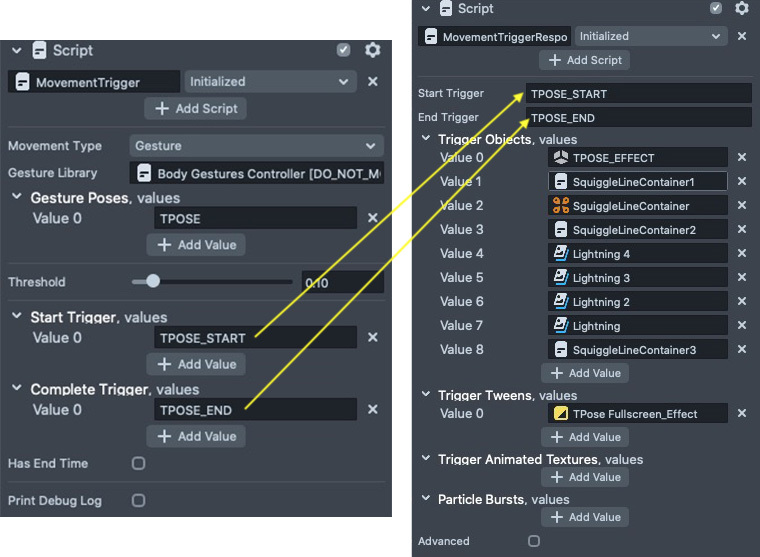Click the MovementTriggerRespo script name field
This screenshot has width=760, height=557.
(494, 36)
